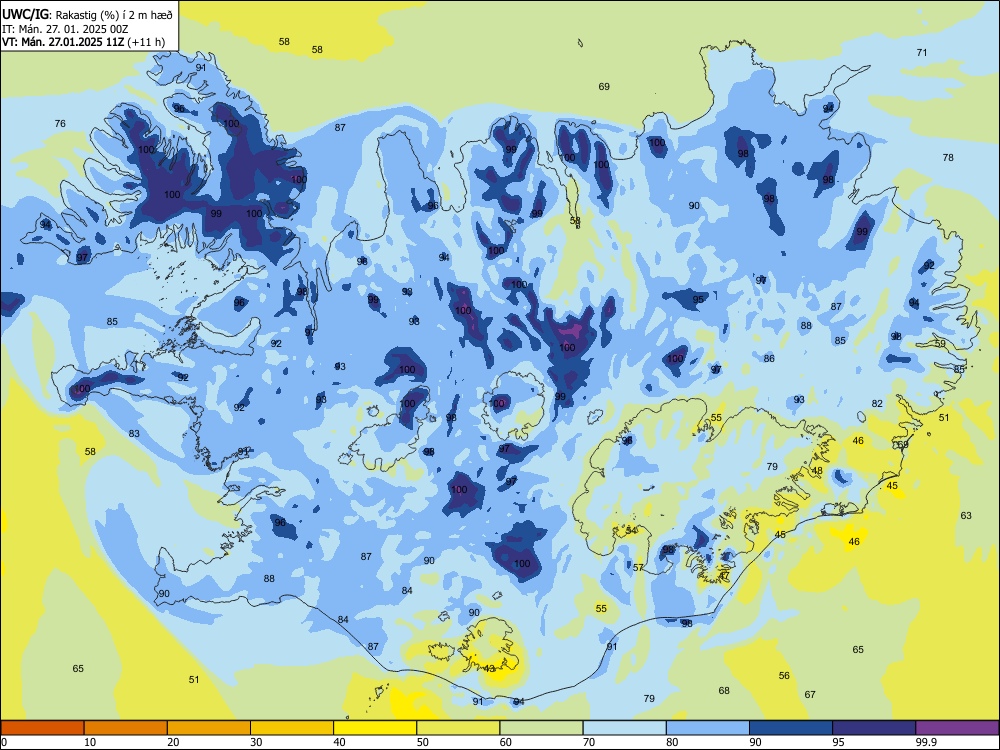Select the map value '54'
1000x750 pixels.
click(x=631, y=530)
